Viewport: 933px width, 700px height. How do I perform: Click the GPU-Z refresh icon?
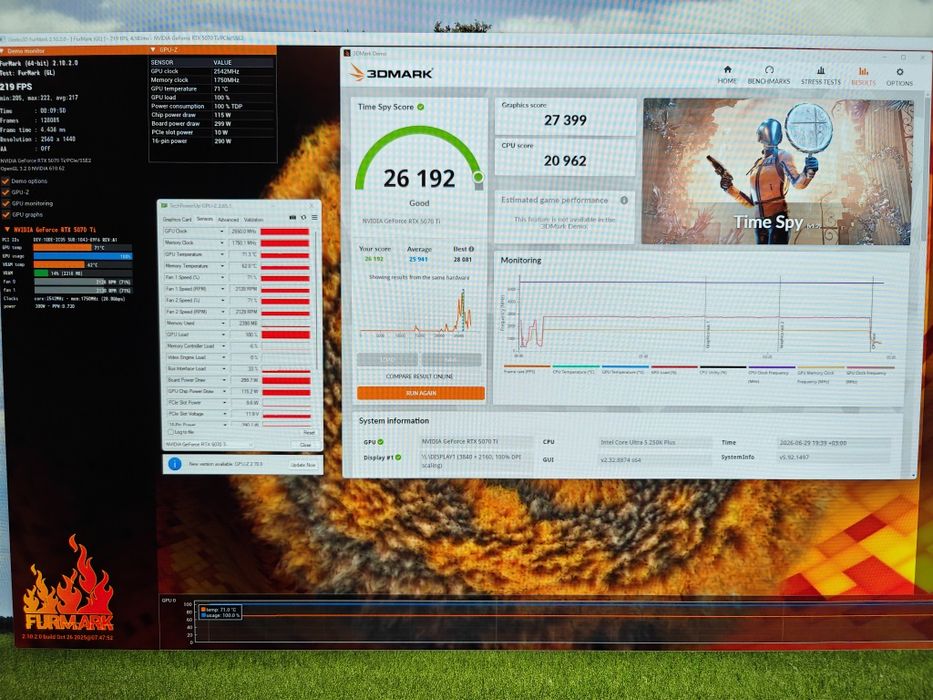(303, 218)
